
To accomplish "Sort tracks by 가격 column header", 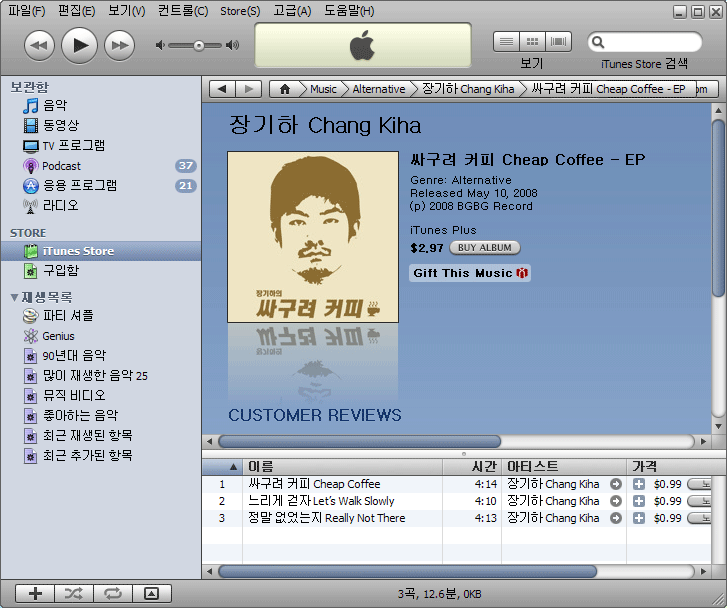I will (669, 467).
